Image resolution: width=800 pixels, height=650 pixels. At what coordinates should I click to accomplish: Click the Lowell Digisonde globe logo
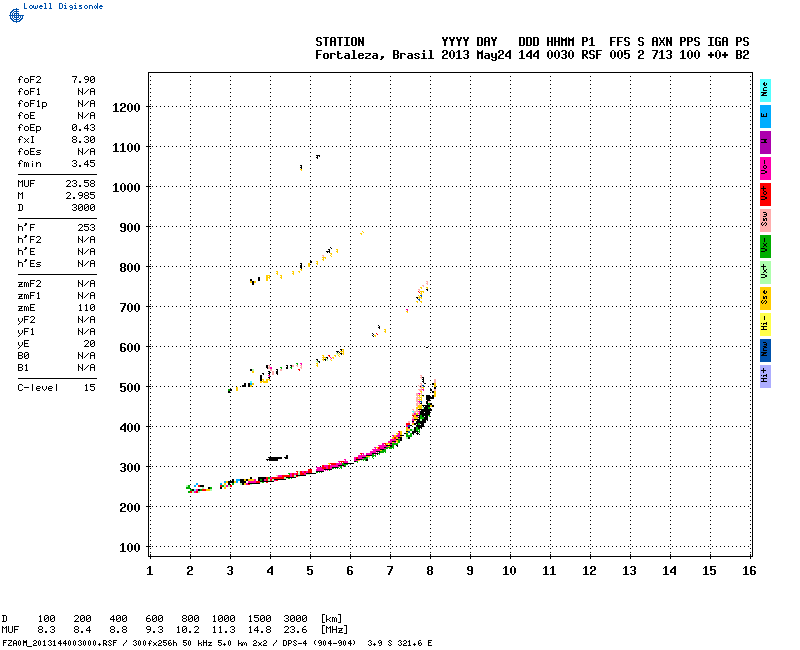pos(16,16)
